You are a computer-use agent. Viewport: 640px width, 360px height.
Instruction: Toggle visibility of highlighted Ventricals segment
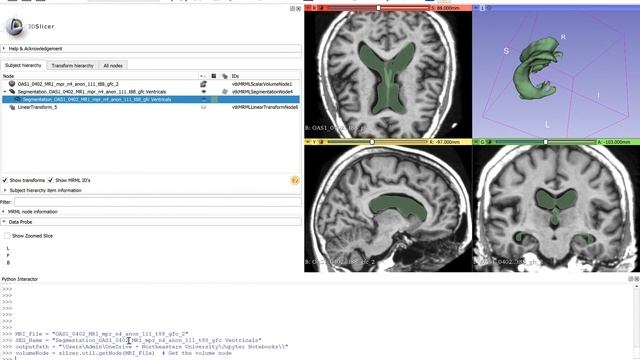(203, 99)
